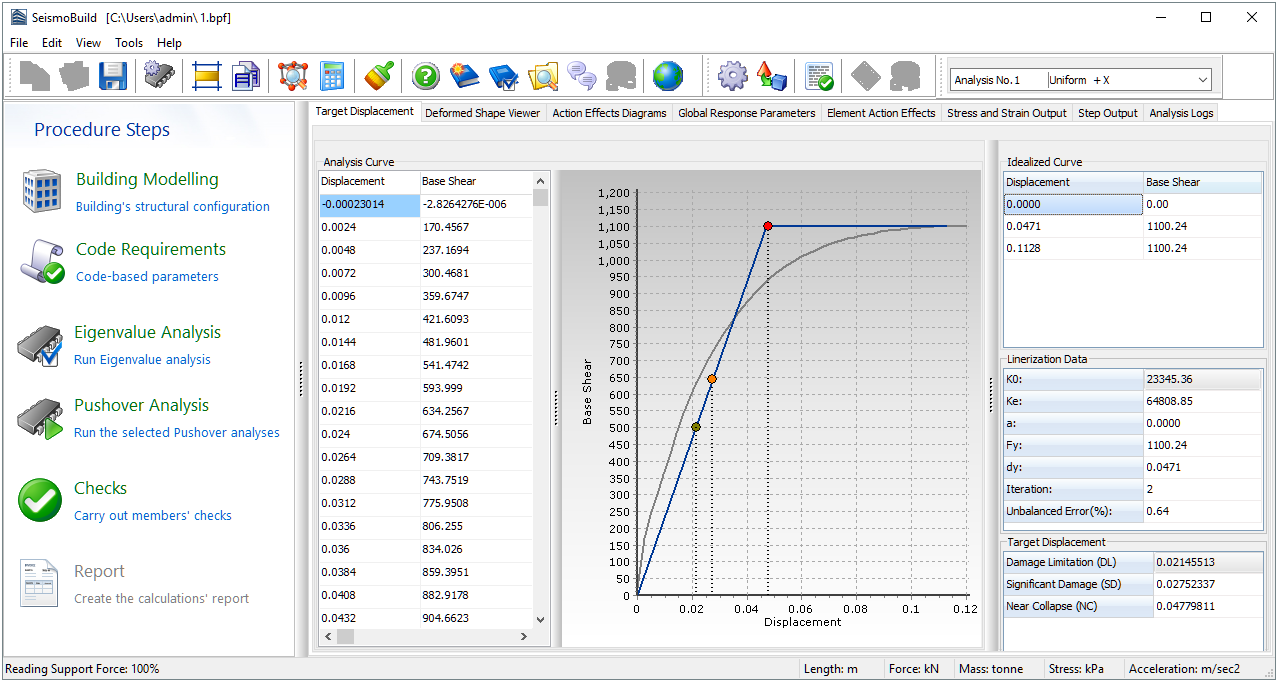Click Carry out members' checks link
This screenshot has height=684, width=1281.
153,516
